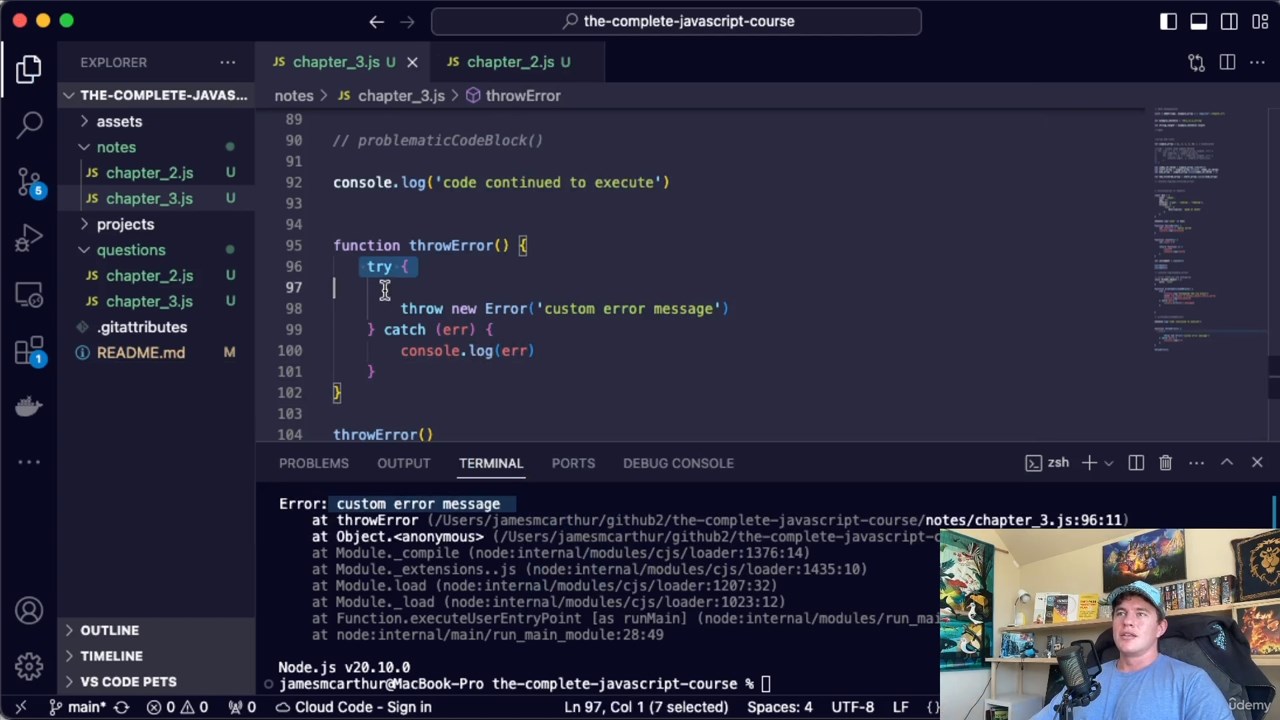The width and height of the screenshot is (1280, 720).
Task: Select UTF-8 encoding status item
Action: click(x=853, y=707)
